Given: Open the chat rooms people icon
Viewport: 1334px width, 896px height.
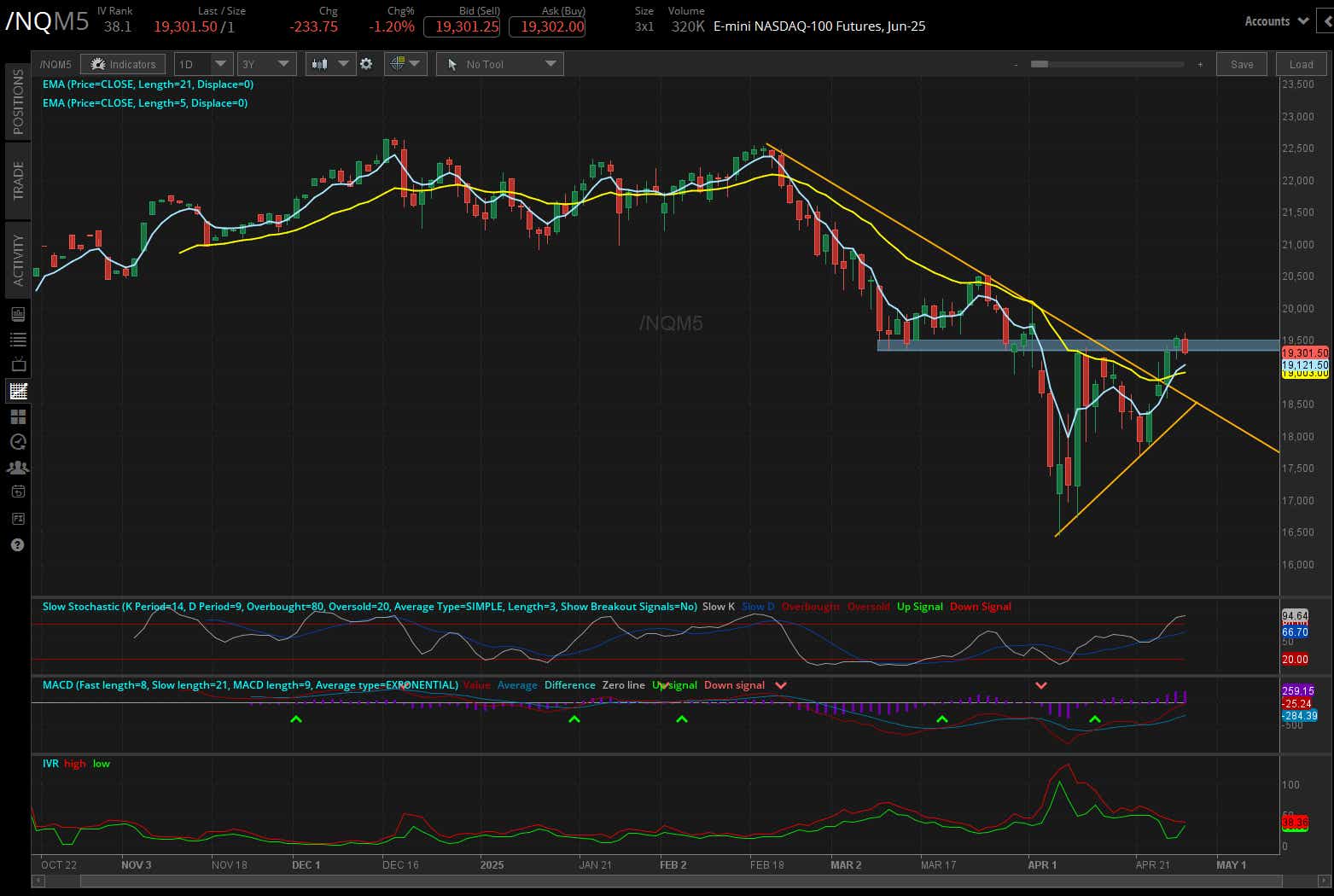Looking at the screenshot, I should [17, 467].
